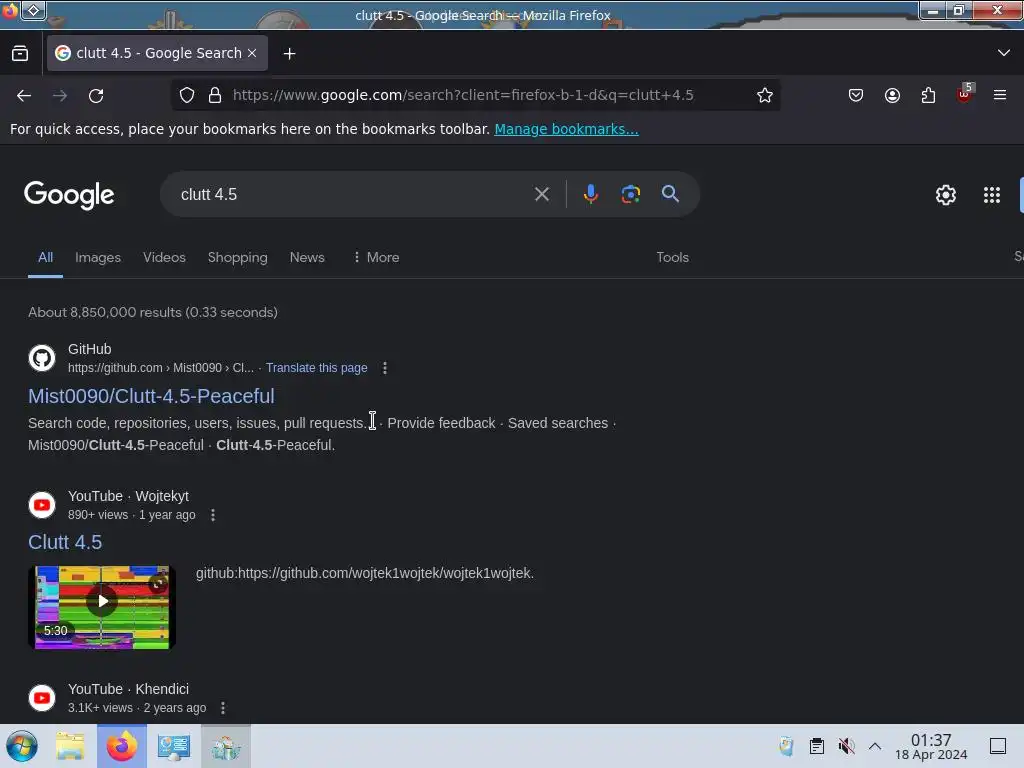The image size is (1024, 768).
Task: Open Wojtekyt result more options dots
Action: [x=213, y=515]
